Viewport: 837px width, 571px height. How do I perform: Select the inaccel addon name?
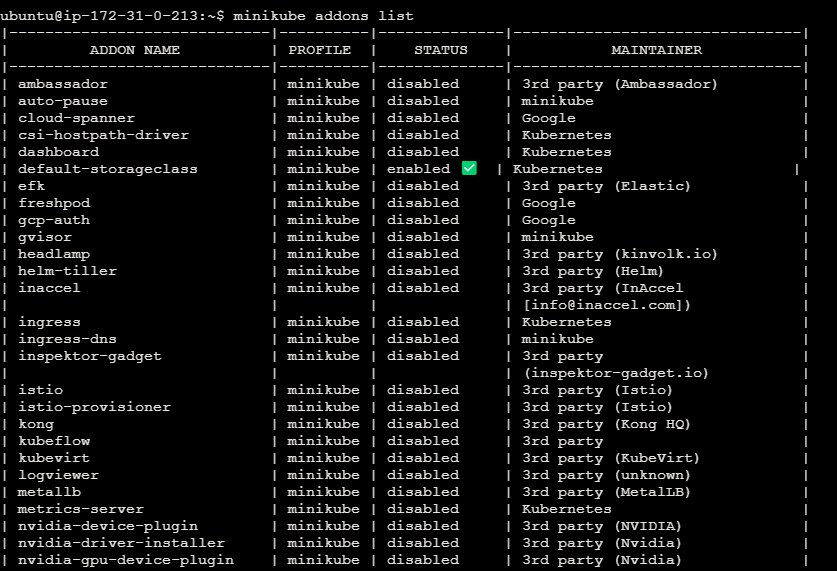point(49,288)
